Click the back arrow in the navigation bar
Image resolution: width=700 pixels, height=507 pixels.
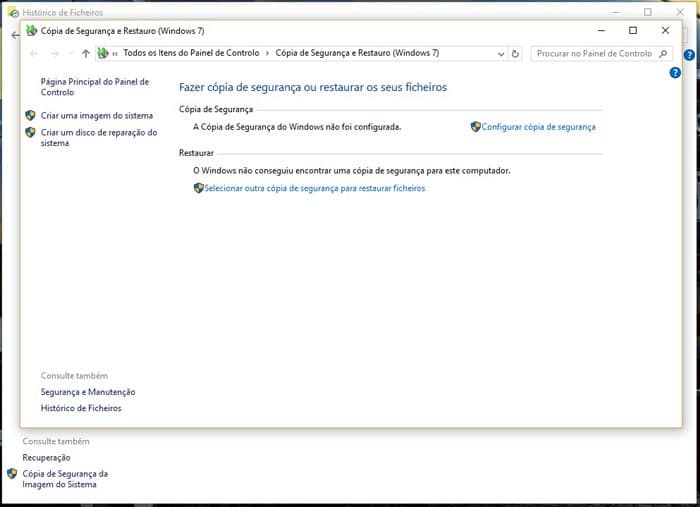pyautogui.click(x=34, y=54)
